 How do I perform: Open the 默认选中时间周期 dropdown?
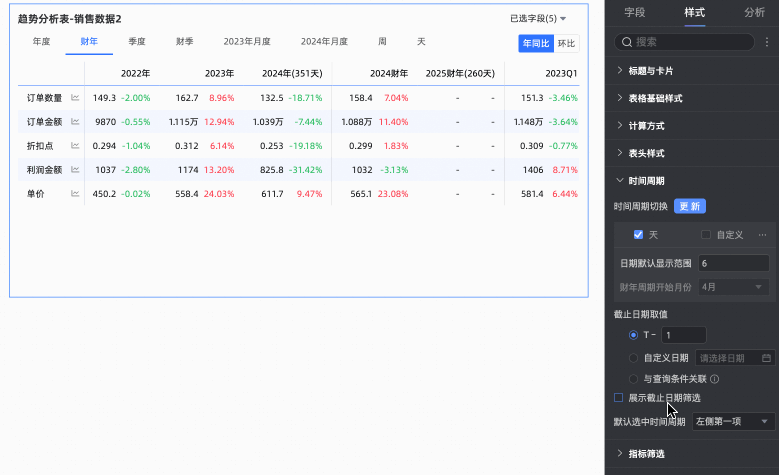pyautogui.click(x=733, y=421)
